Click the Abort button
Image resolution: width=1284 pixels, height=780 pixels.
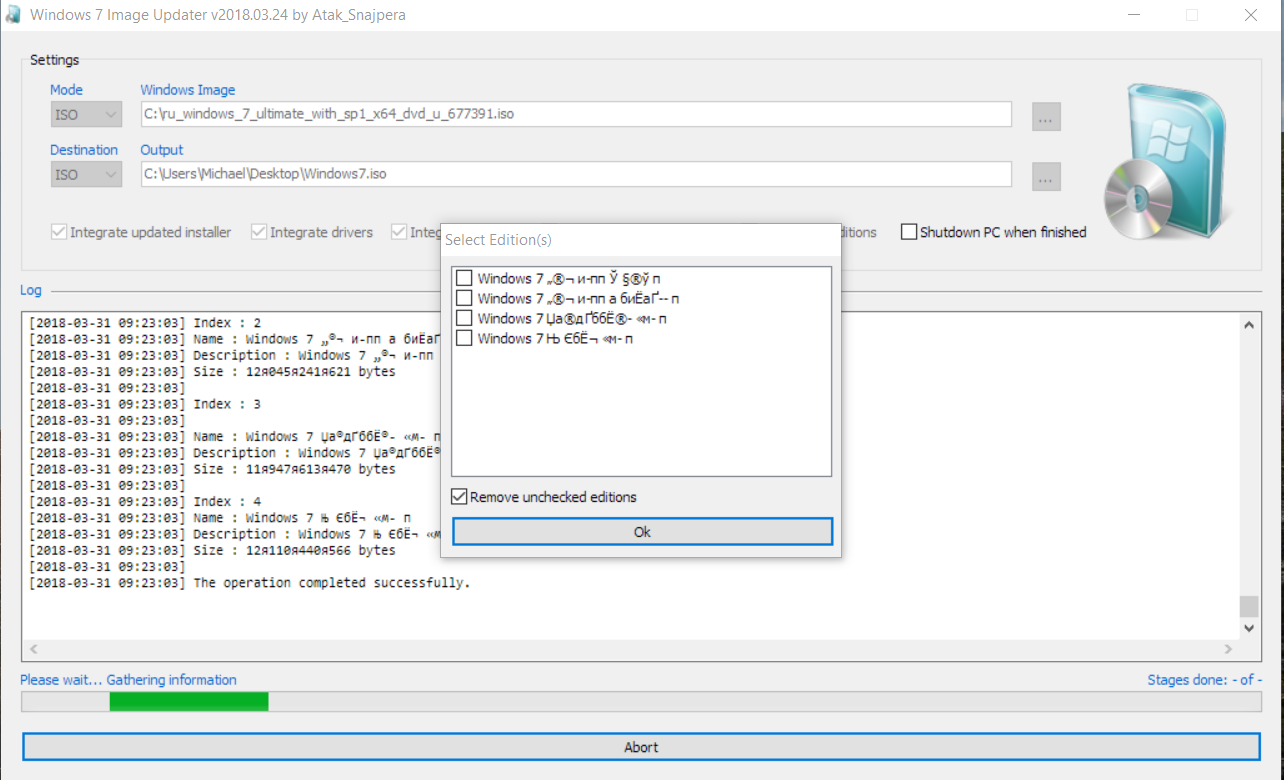point(641,747)
